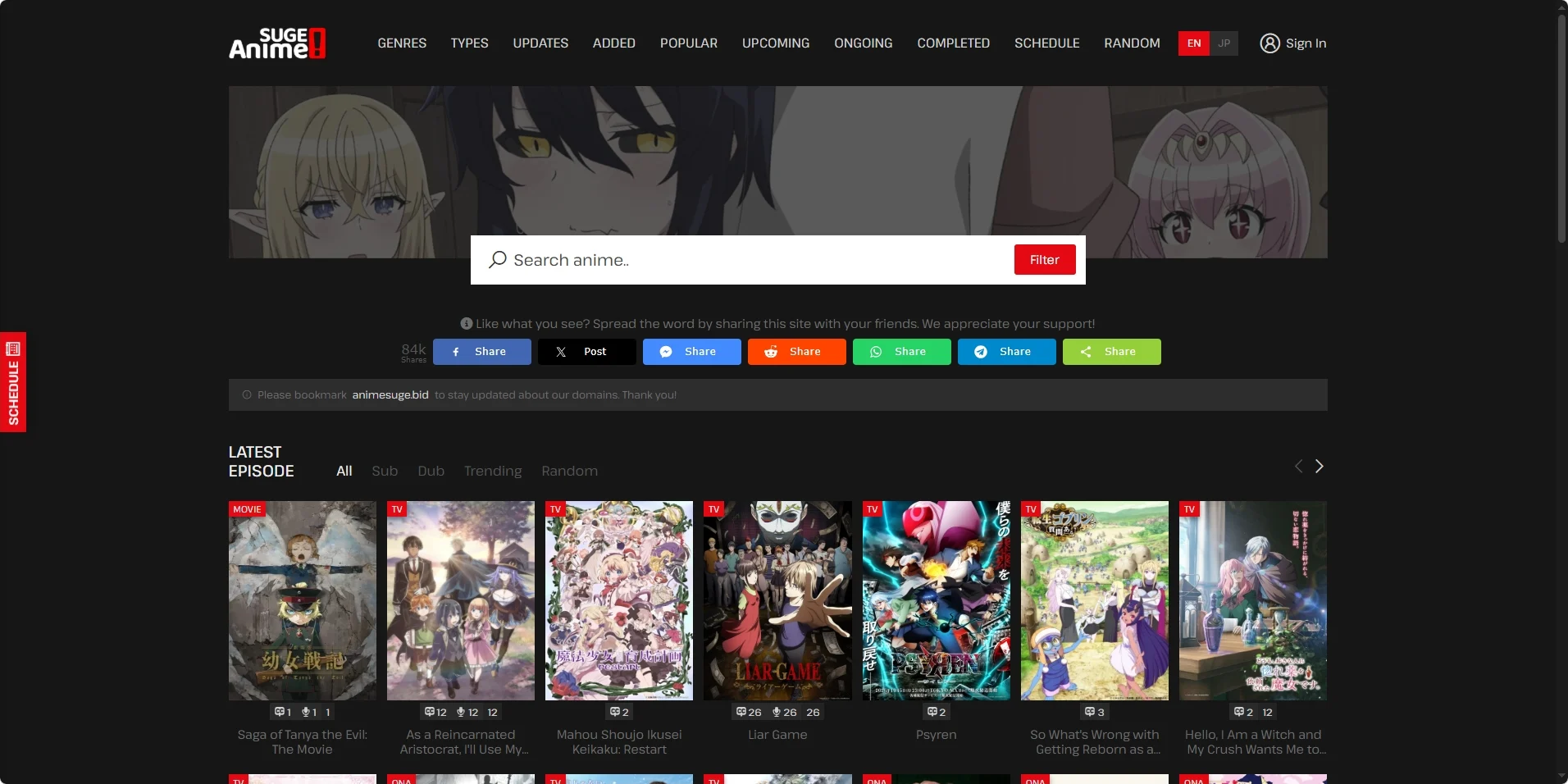This screenshot has width=1568, height=784.
Task: Open the GENRES menu
Action: click(402, 43)
